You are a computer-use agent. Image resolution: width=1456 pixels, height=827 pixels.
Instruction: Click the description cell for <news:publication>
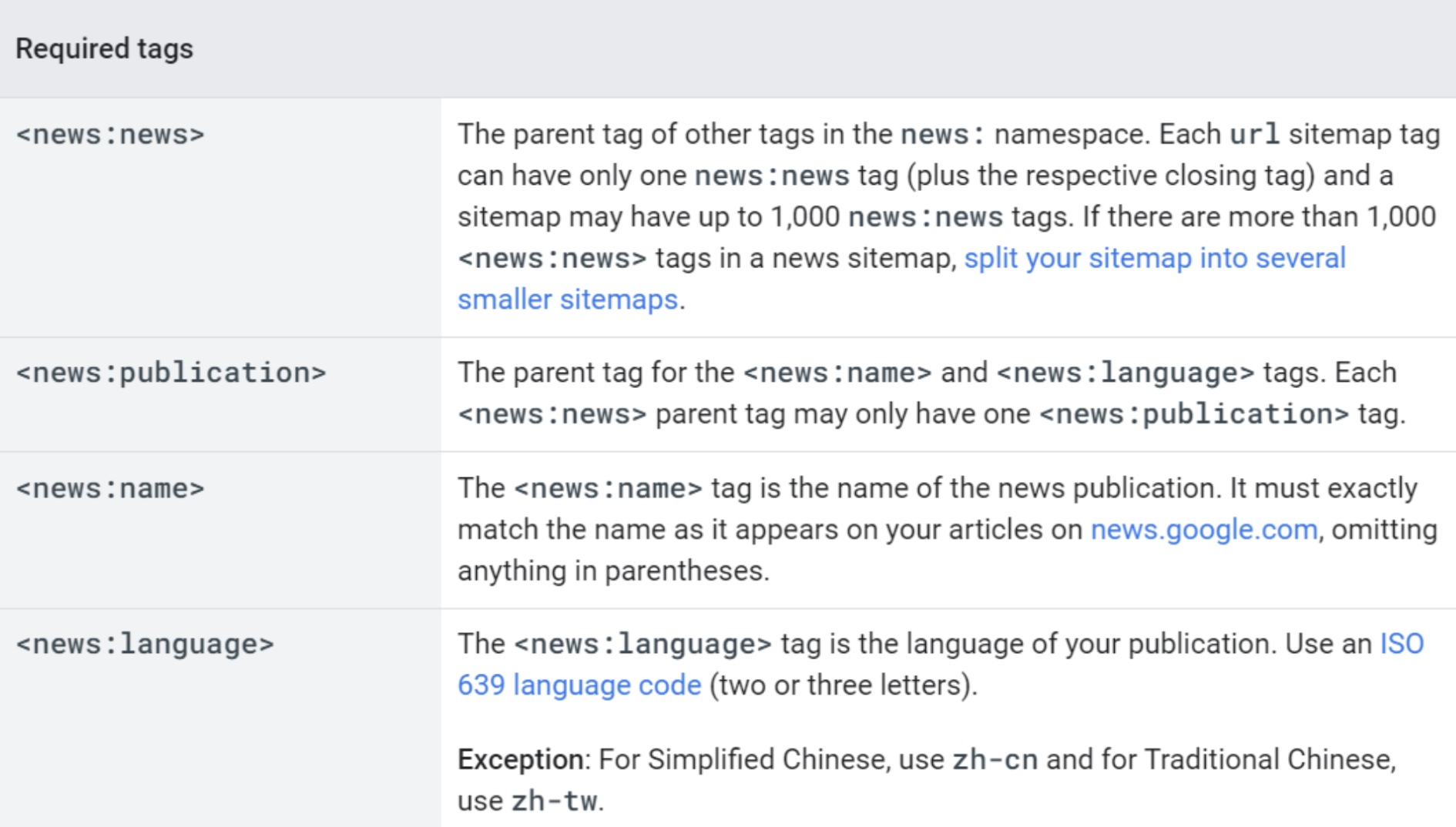click(924, 393)
